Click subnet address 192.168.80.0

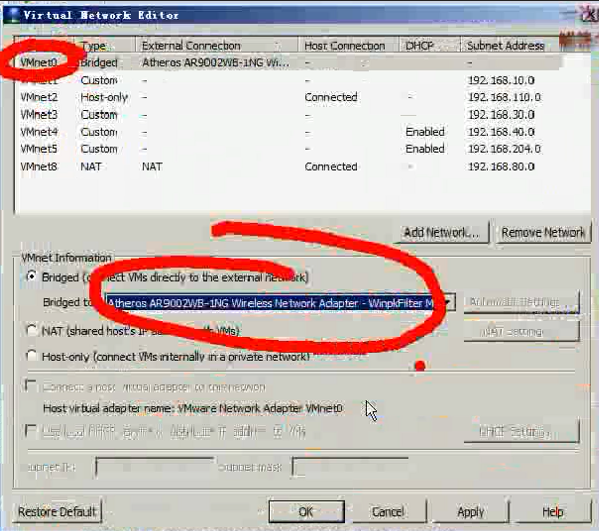(501, 167)
